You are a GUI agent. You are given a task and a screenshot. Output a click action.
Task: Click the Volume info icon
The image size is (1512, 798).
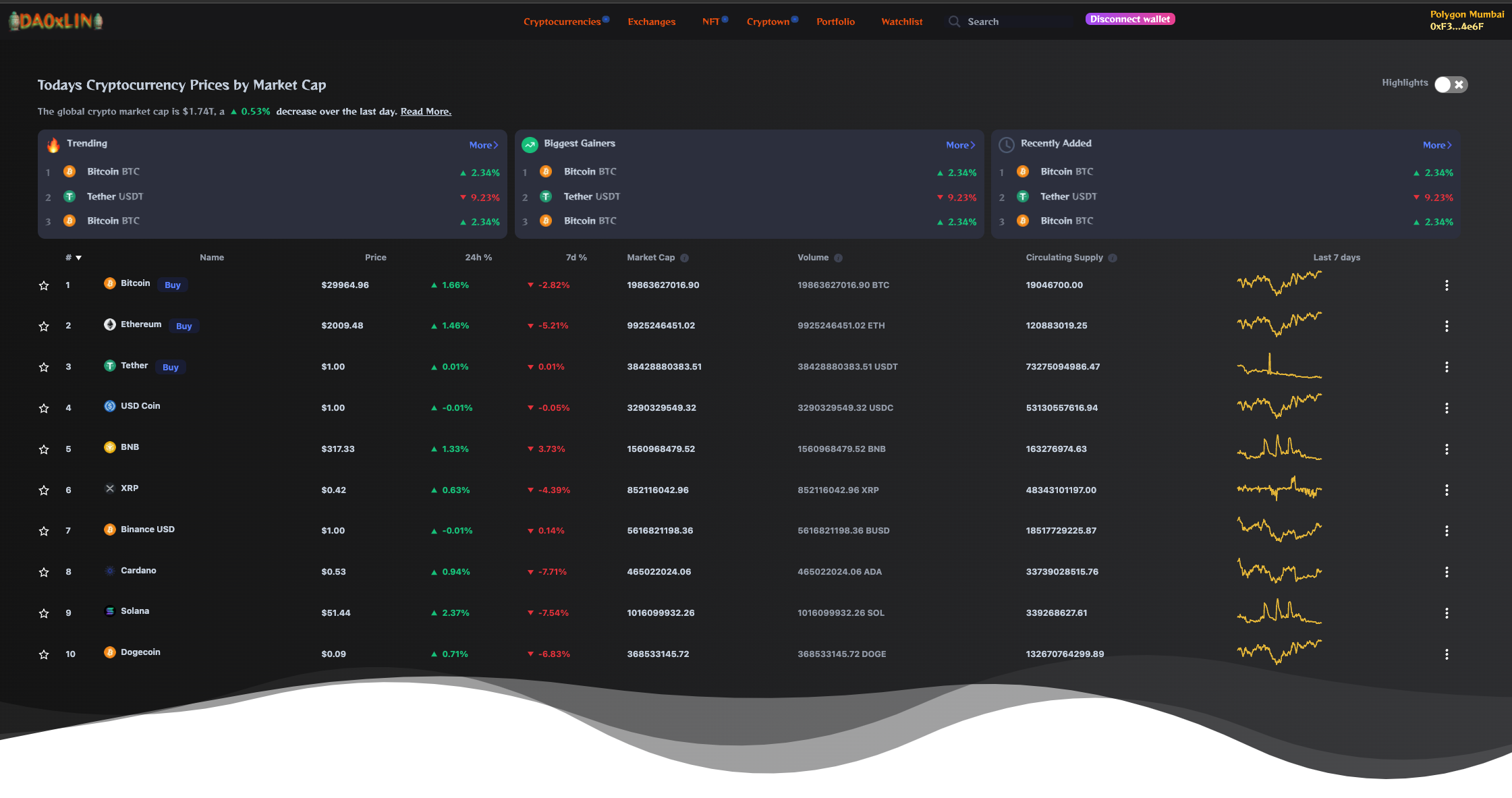[x=838, y=258]
